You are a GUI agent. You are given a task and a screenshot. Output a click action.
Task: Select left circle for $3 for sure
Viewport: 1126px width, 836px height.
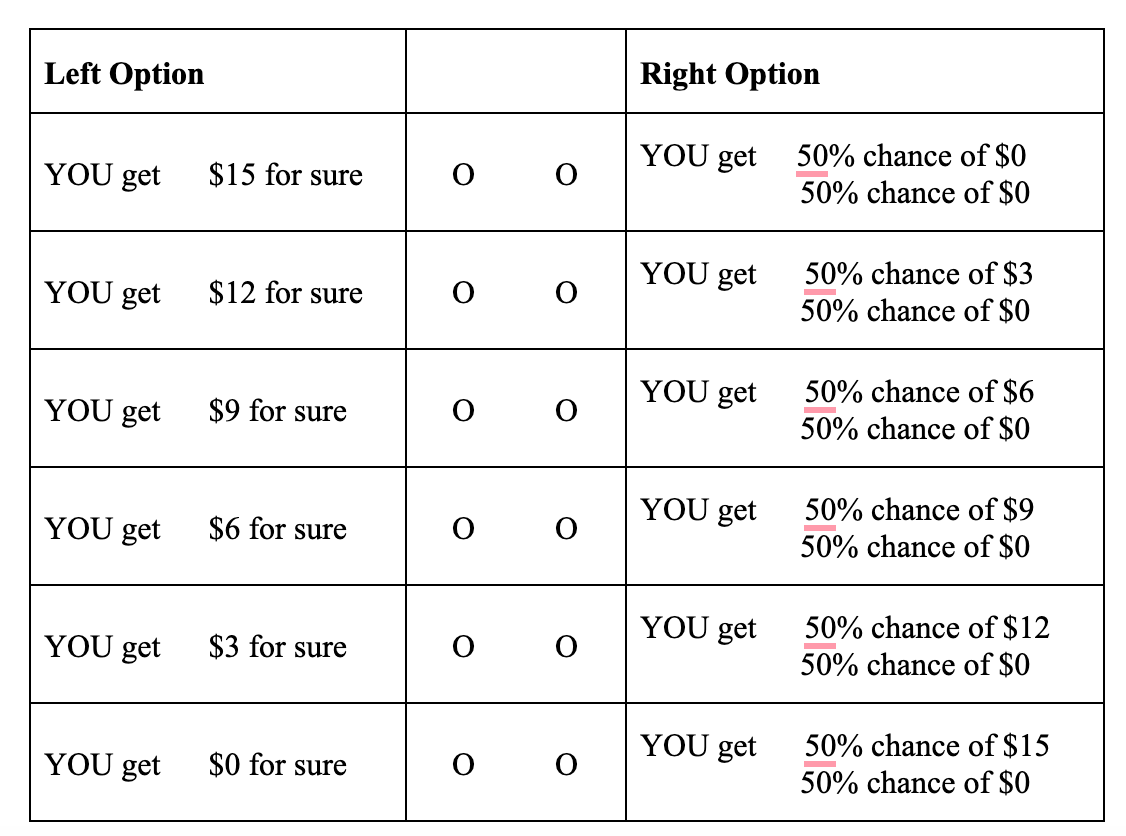pos(463,648)
